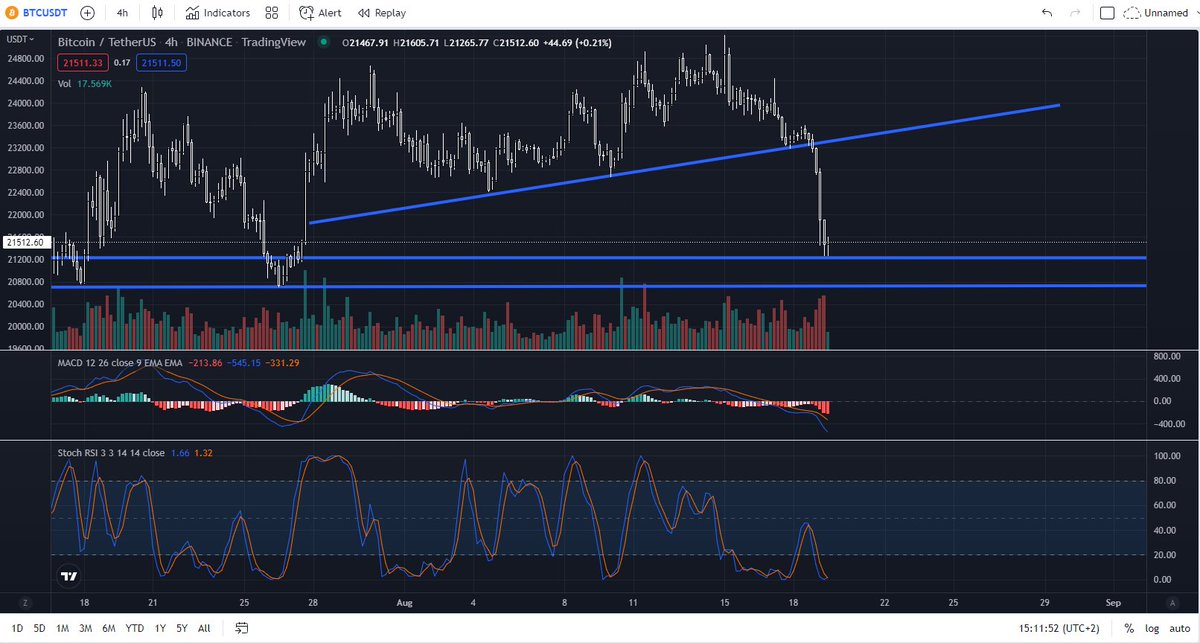The image size is (1200, 643).
Task: Toggle percent scale mode
Action: [1129, 628]
